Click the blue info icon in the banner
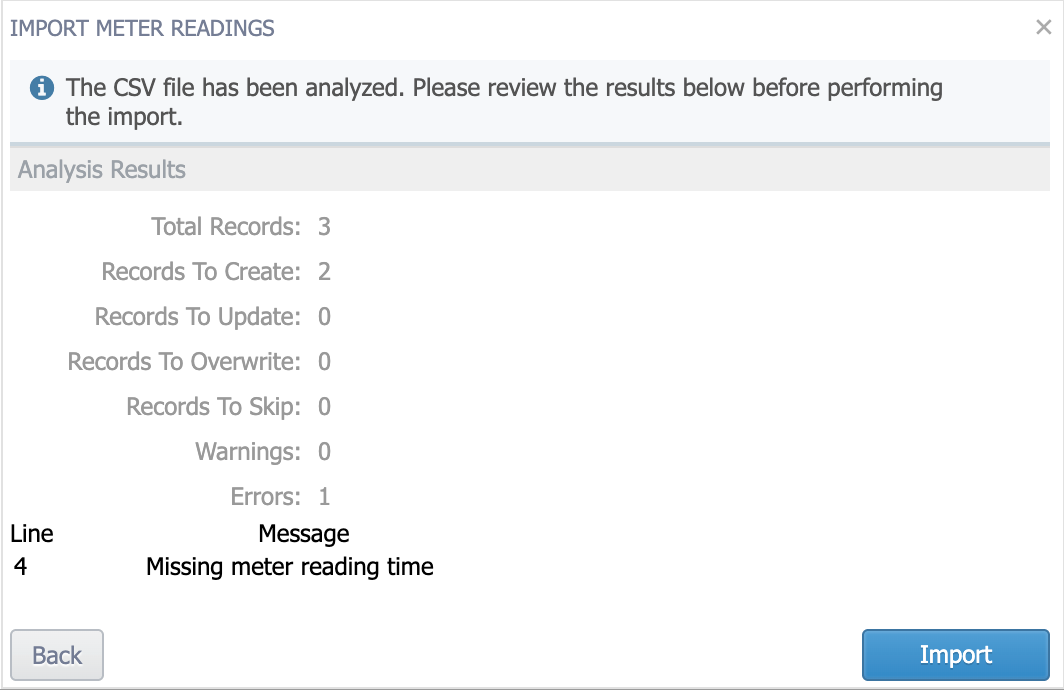Image resolution: width=1064 pixels, height=690 pixels. pos(42,88)
